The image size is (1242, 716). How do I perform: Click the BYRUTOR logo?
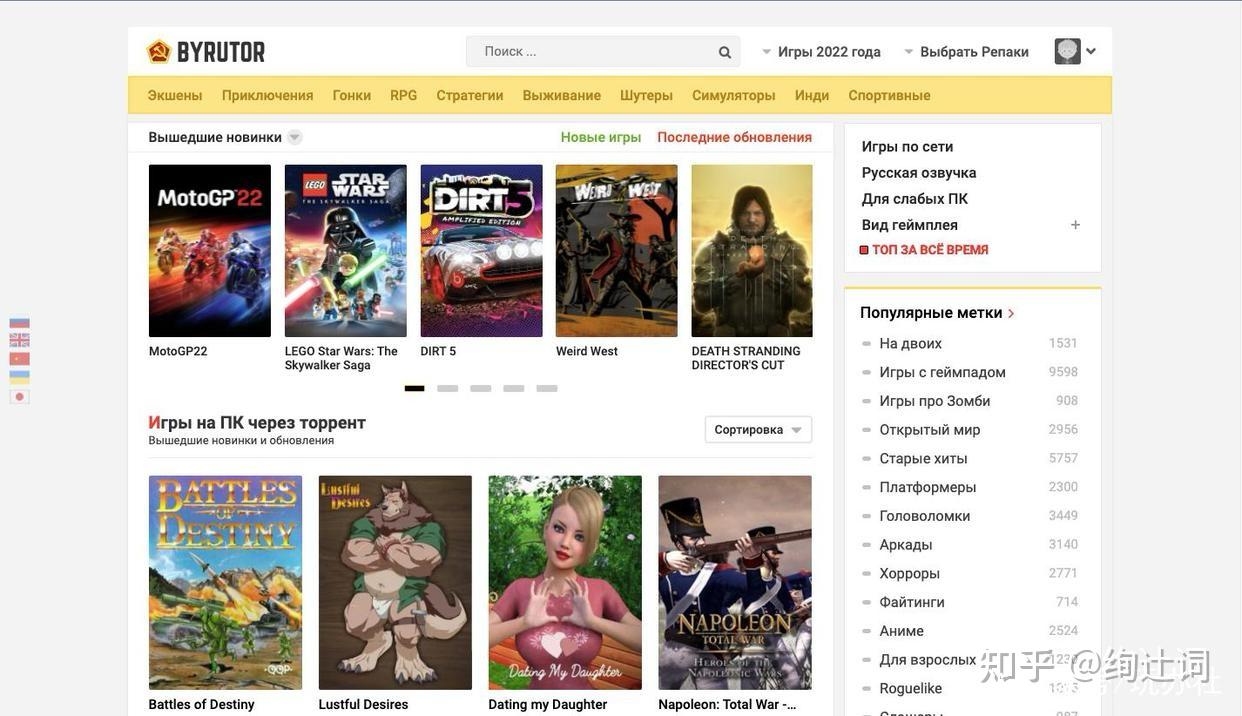pos(206,52)
